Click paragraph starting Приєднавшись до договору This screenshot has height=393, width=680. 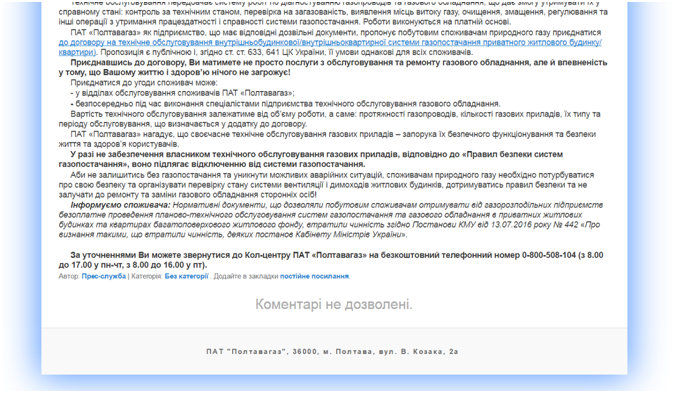333,68
